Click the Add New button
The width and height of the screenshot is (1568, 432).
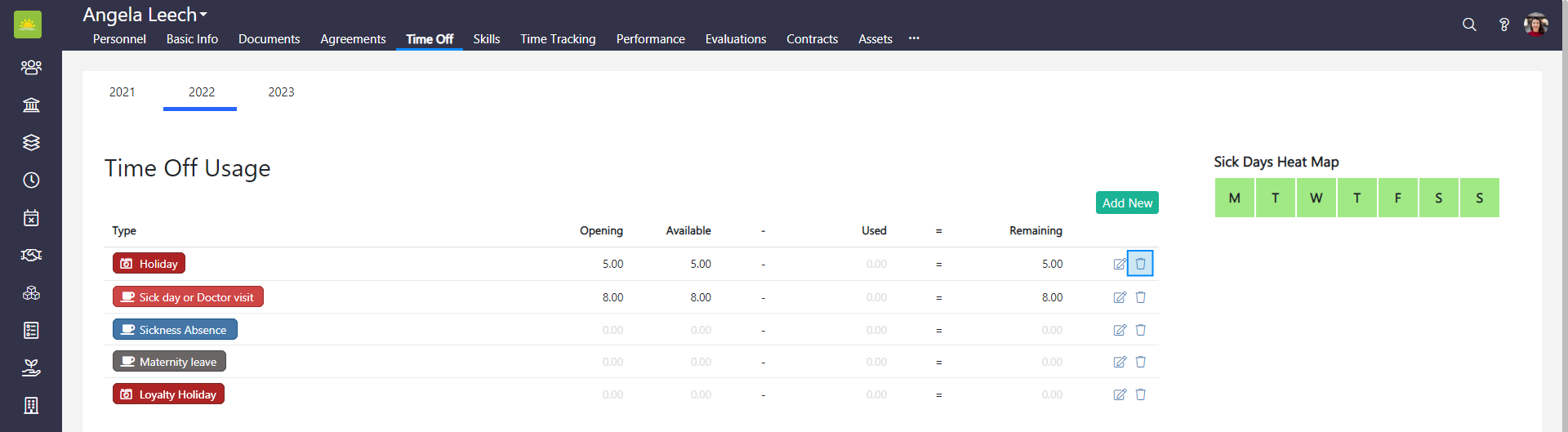[1127, 203]
